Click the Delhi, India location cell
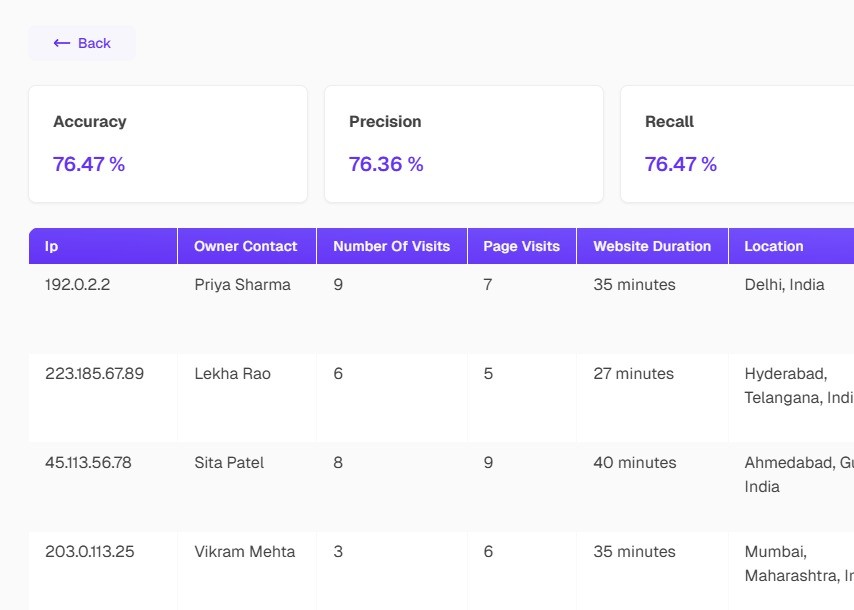 [791, 309]
